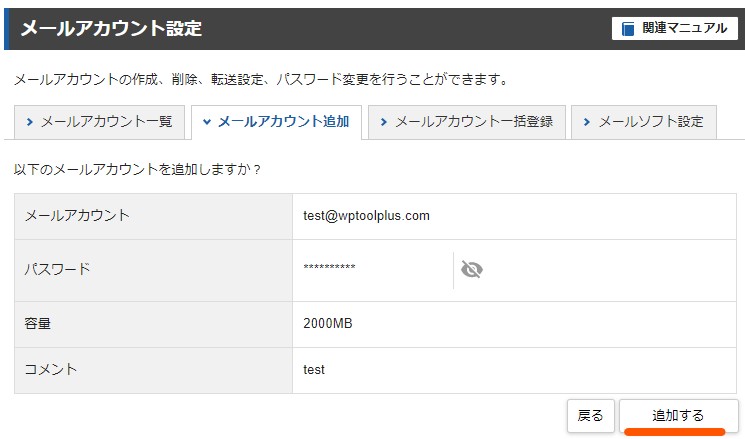
Task: Click the パスワード row label
Action: click(x=57, y=269)
